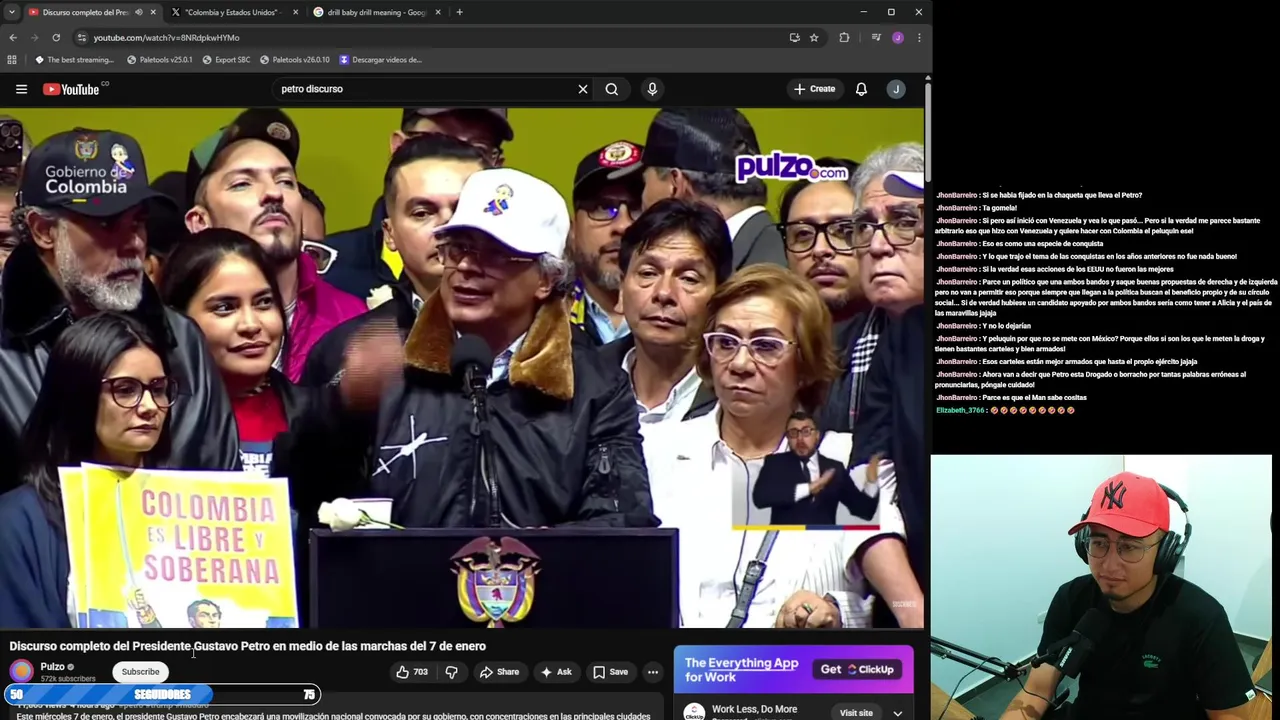Viewport: 1280px width, 720px height.
Task: Open the YouTube hamburger guide menu
Action: pos(21,89)
